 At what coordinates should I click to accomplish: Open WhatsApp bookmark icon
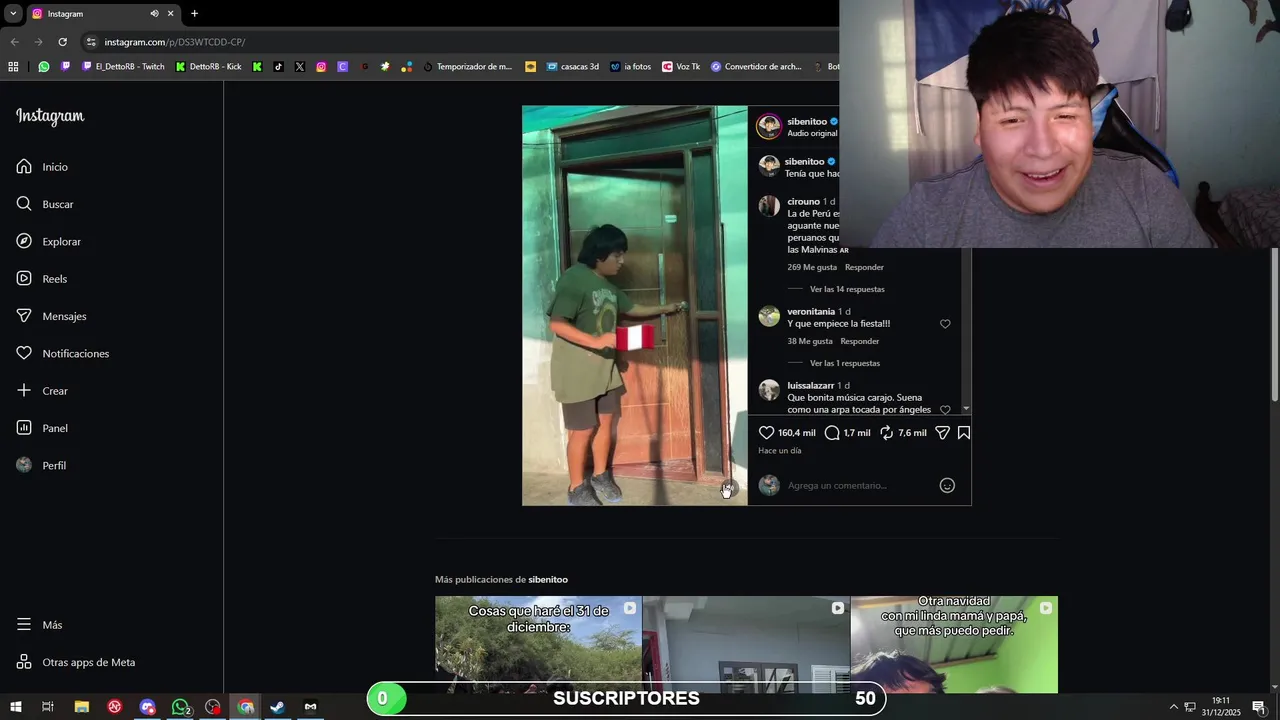point(44,67)
